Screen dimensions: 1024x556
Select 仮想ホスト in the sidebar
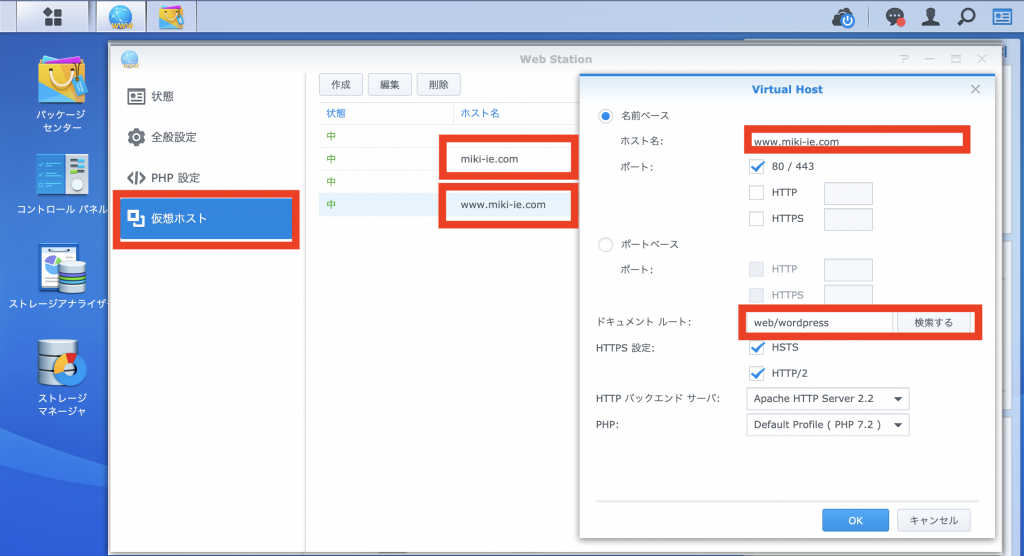point(206,218)
